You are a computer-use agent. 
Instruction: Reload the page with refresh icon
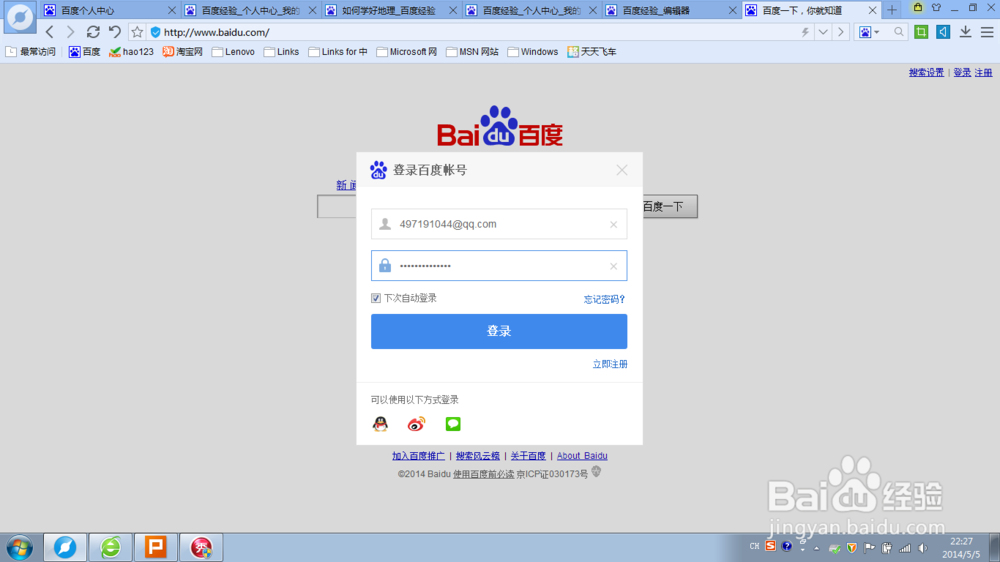93,32
